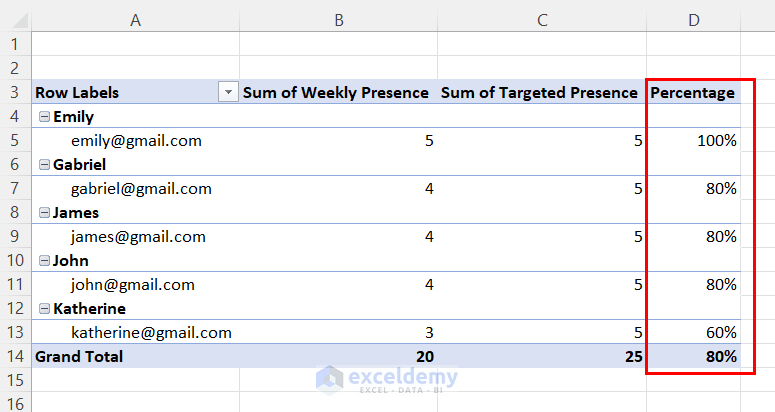Screen dimensions: 775x412
Task: Click the Select All corner triangle
Action: coord(20,21)
